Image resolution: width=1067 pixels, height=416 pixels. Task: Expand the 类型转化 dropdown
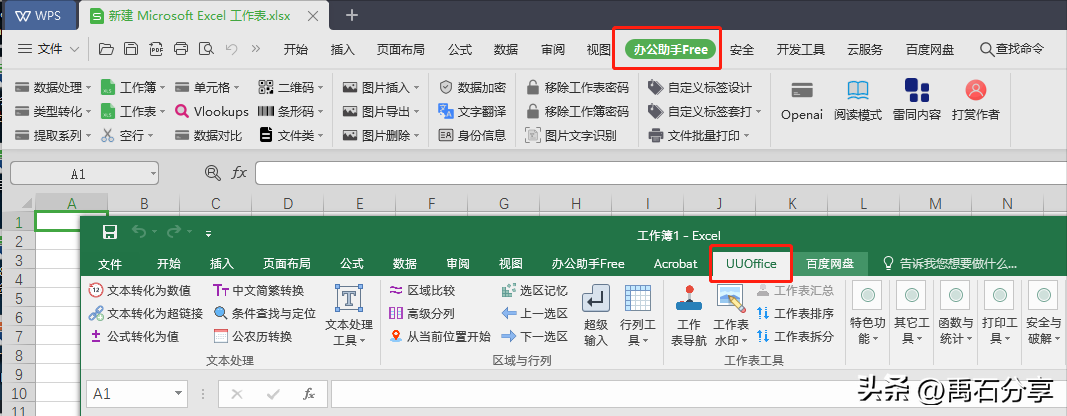[89, 112]
